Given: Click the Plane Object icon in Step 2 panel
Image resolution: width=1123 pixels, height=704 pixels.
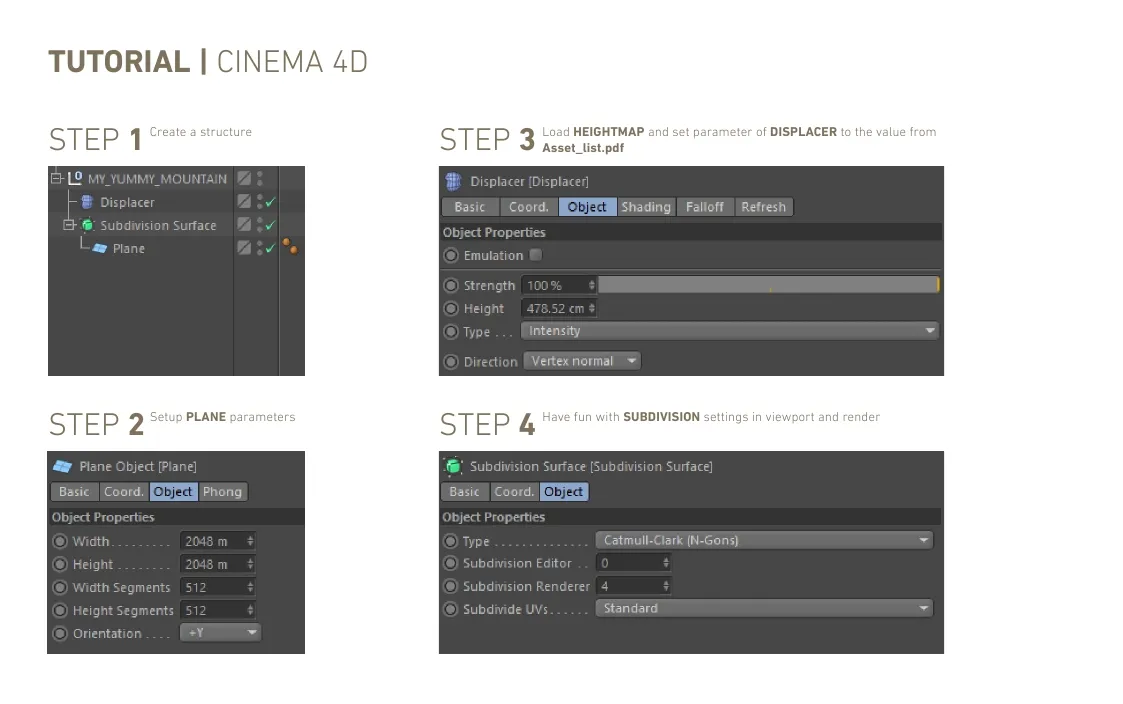Looking at the screenshot, I should click(60, 466).
